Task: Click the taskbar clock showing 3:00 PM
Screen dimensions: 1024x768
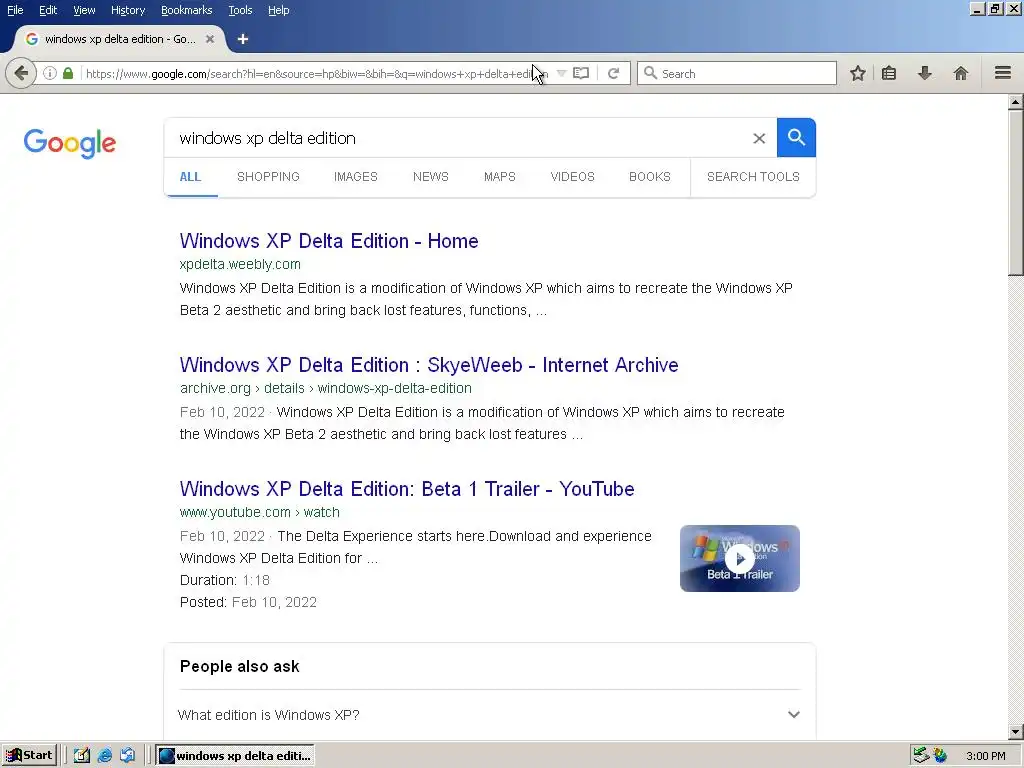Action: pyautogui.click(x=986, y=756)
